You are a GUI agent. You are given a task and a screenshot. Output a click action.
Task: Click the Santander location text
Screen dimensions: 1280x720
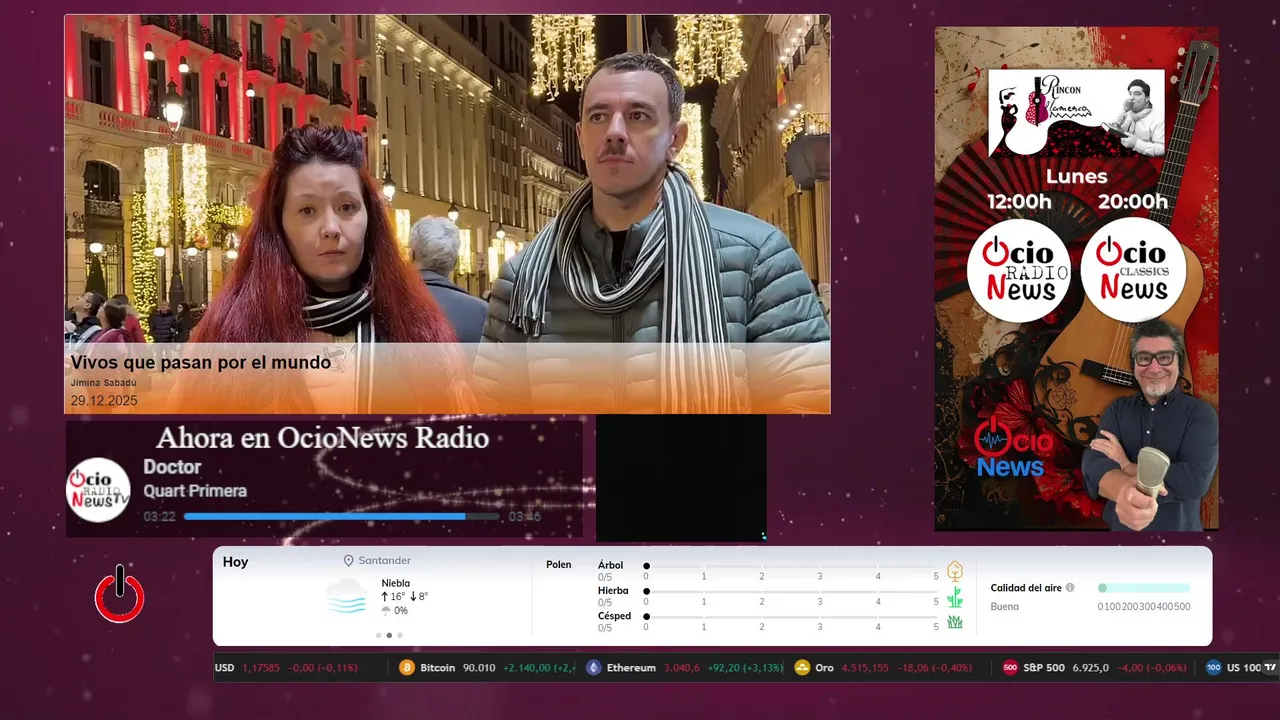pos(385,561)
